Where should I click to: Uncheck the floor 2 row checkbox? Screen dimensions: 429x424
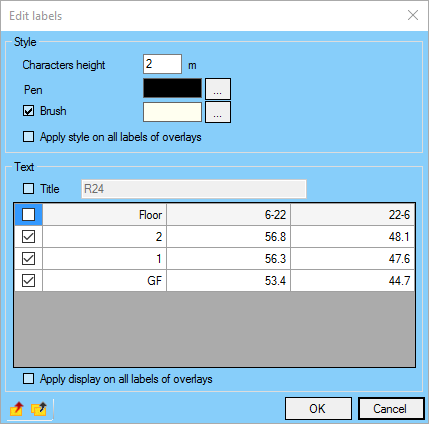tap(28, 237)
